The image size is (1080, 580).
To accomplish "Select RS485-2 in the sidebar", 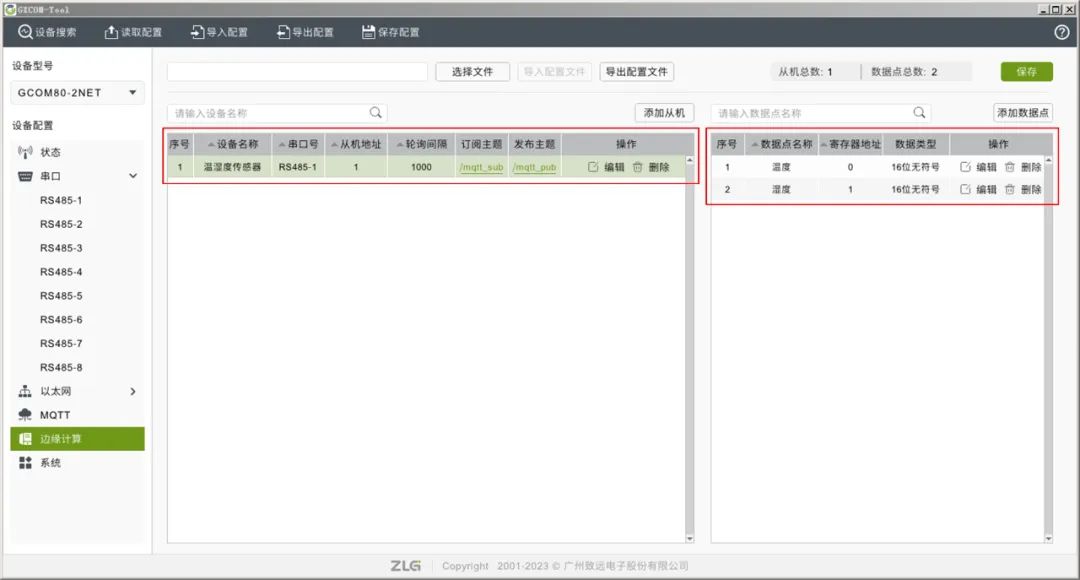I will (61, 224).
